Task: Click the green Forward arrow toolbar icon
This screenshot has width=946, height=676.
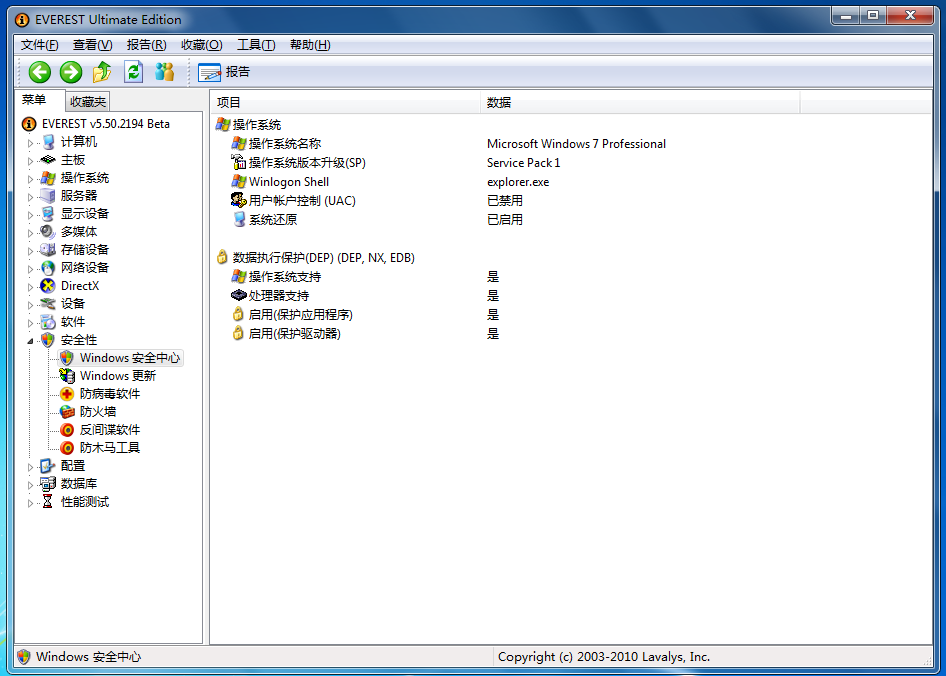Action: 70,72
